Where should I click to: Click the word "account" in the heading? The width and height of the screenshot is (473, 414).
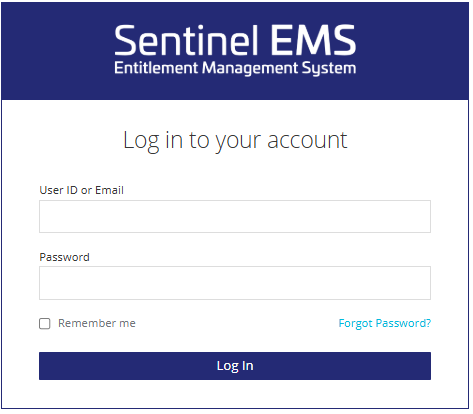coord(307,140)
